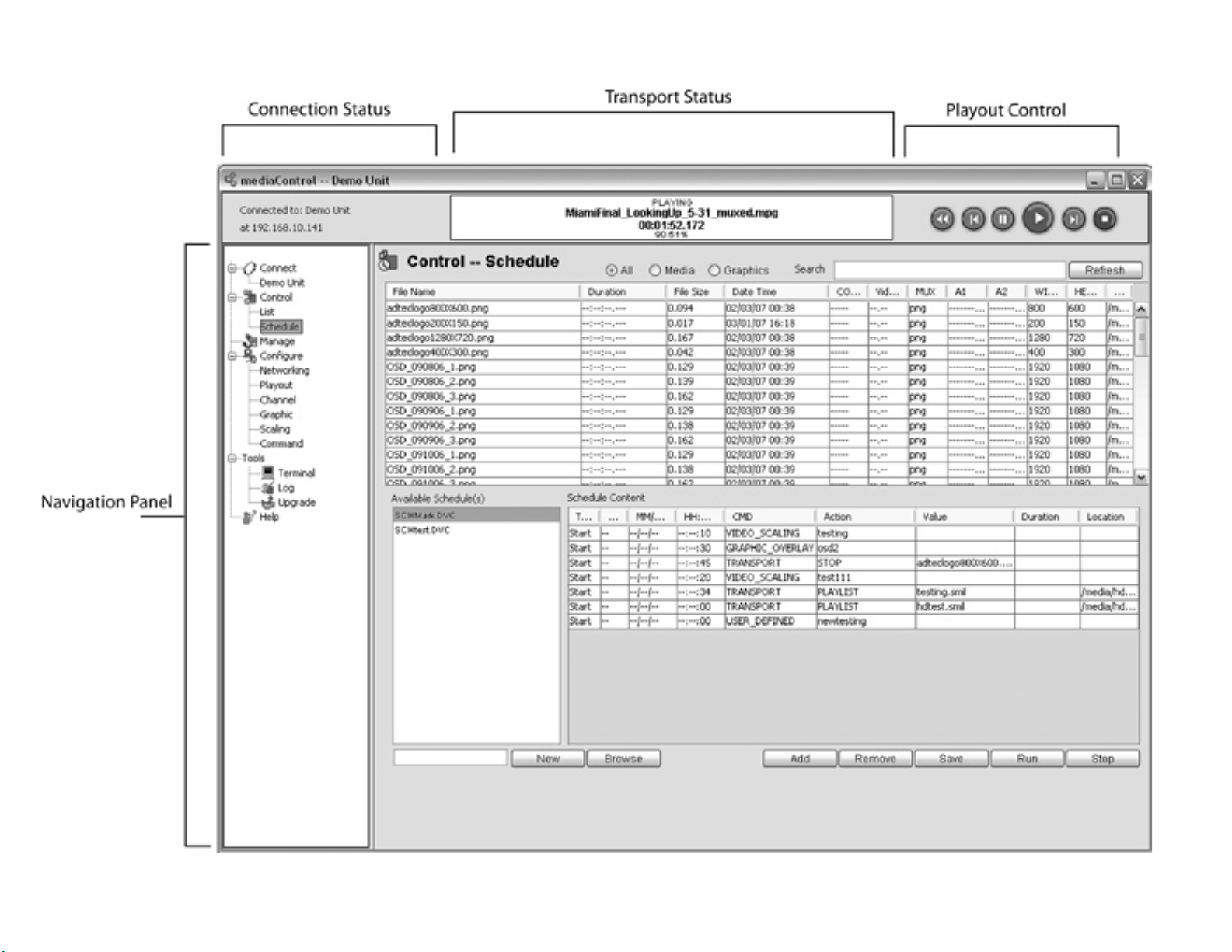Collapse the Connect tree node
Viewport: 1232px width, 952px height.
point(232,268)
